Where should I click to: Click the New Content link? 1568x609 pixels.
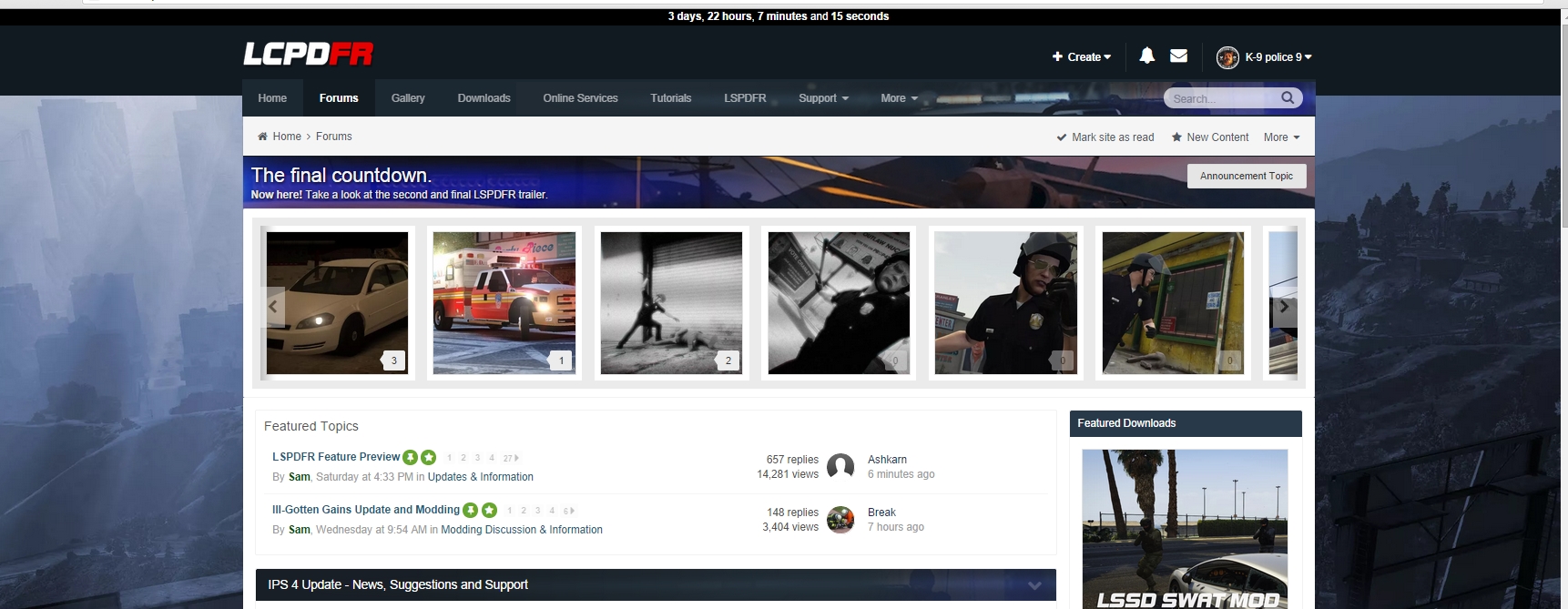1210,137
